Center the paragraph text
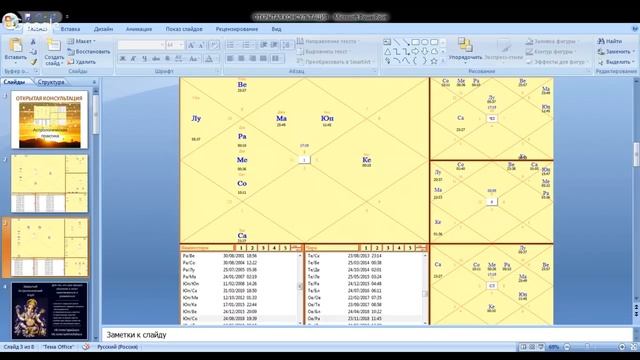 click(x=241, y=59)
